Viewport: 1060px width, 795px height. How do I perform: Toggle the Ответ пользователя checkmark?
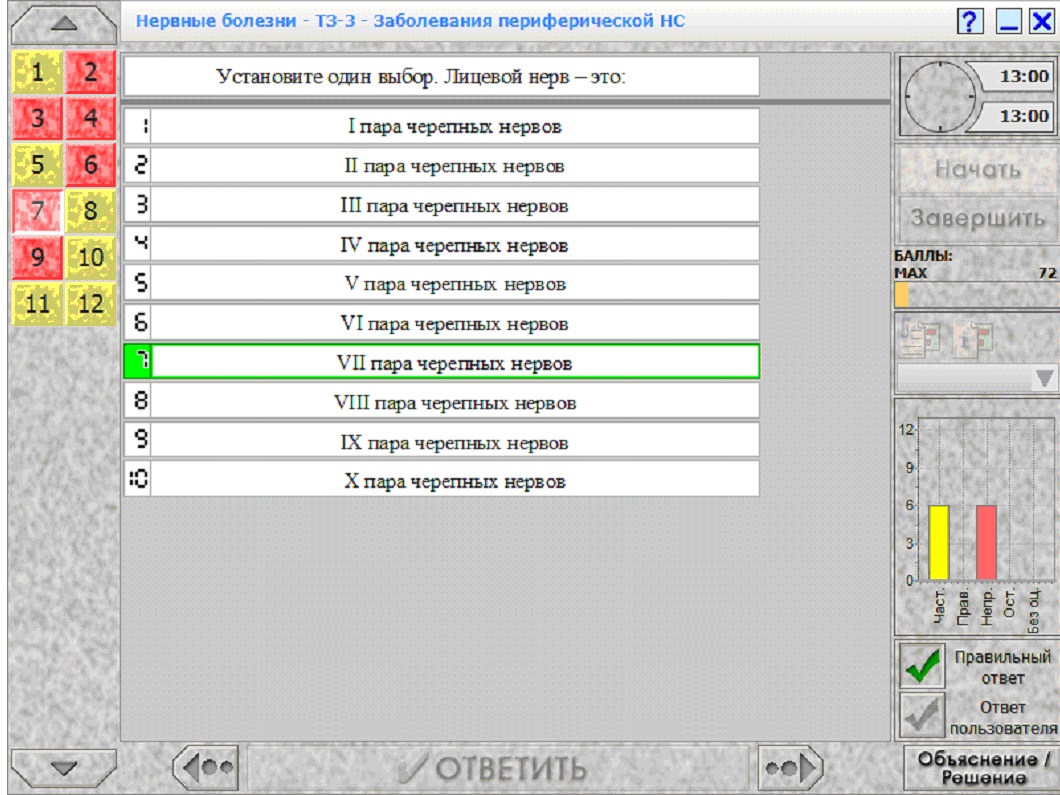coord(922,715)
